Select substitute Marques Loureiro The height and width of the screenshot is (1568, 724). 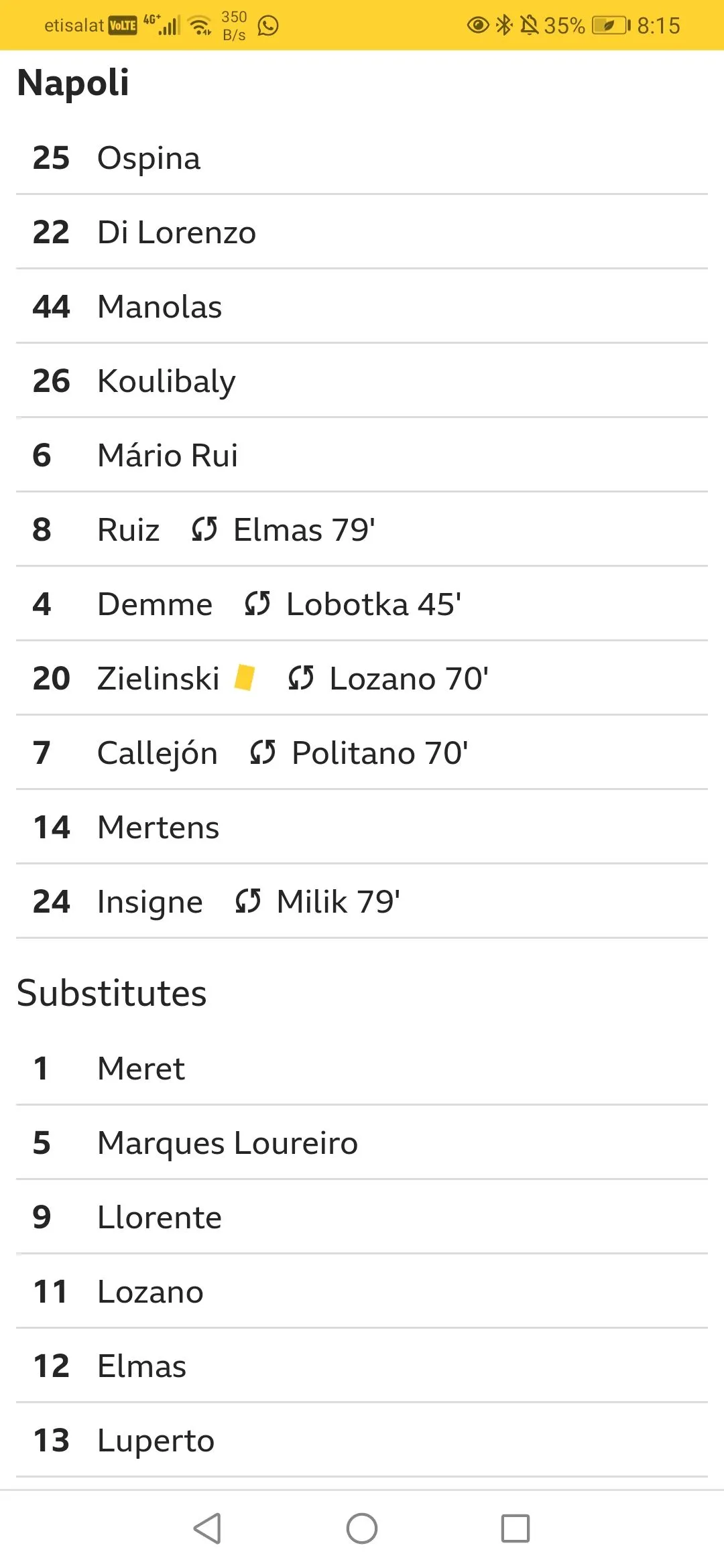coord(227,1143)
